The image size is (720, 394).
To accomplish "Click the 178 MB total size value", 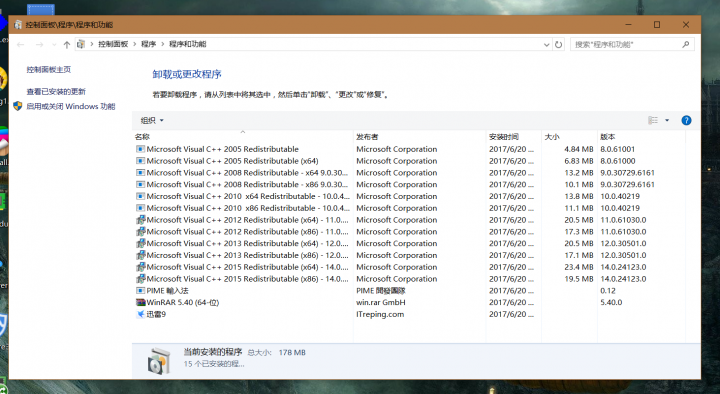I will click(x=292, y=353).
